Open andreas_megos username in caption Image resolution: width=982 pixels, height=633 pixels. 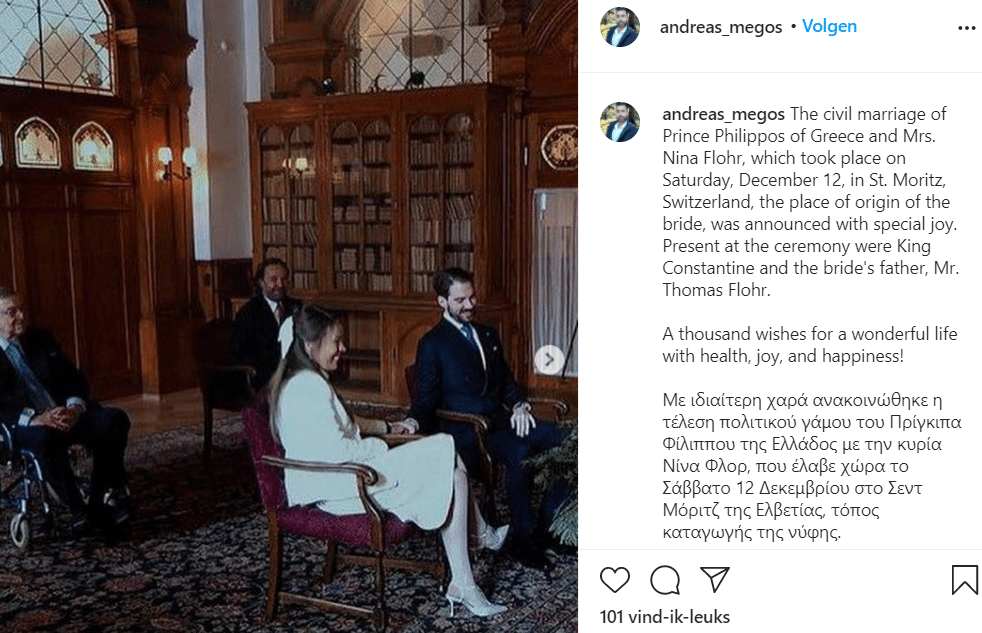[723, 114]
